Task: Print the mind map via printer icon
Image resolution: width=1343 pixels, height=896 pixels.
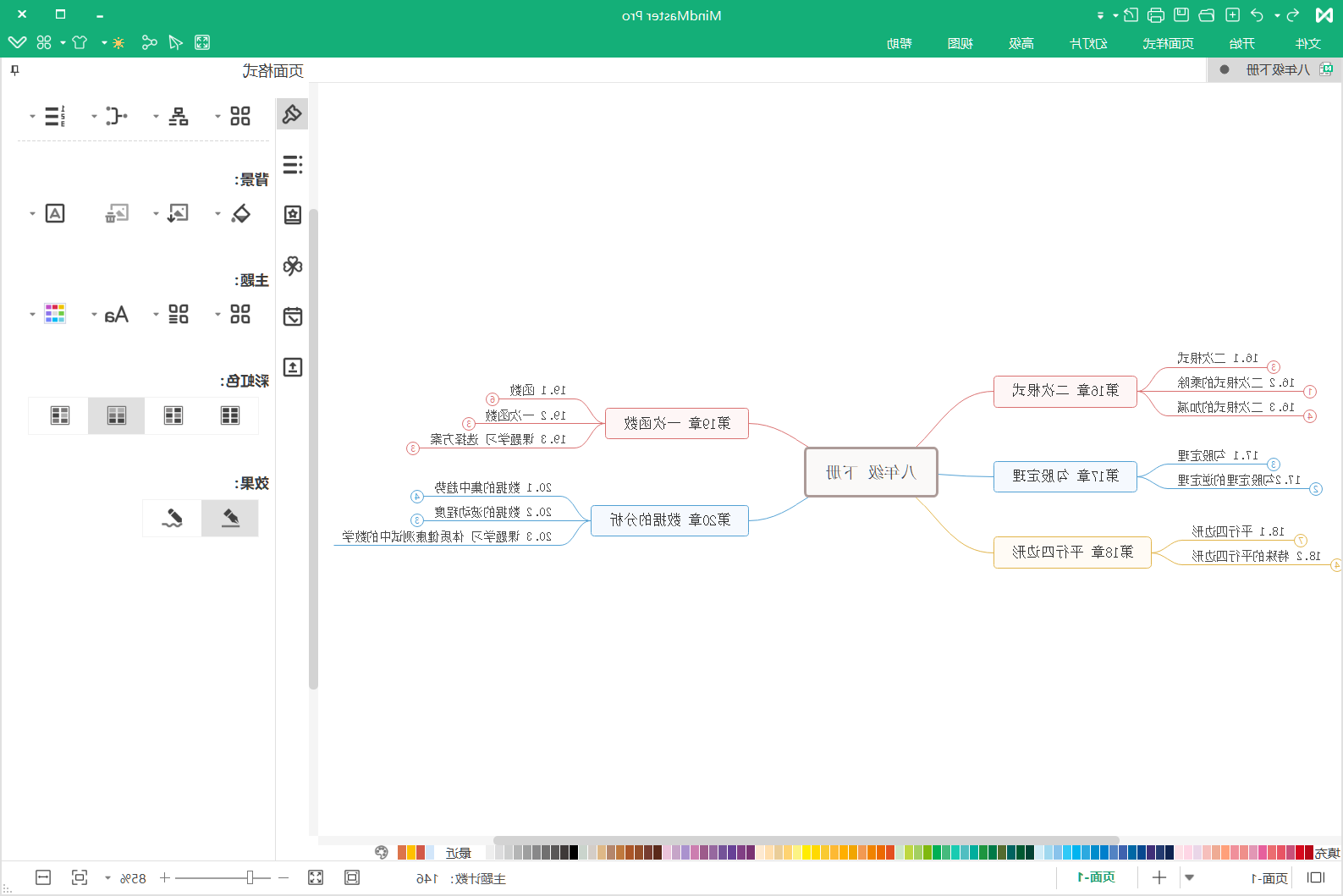Action: click(x=1156, y=15)
